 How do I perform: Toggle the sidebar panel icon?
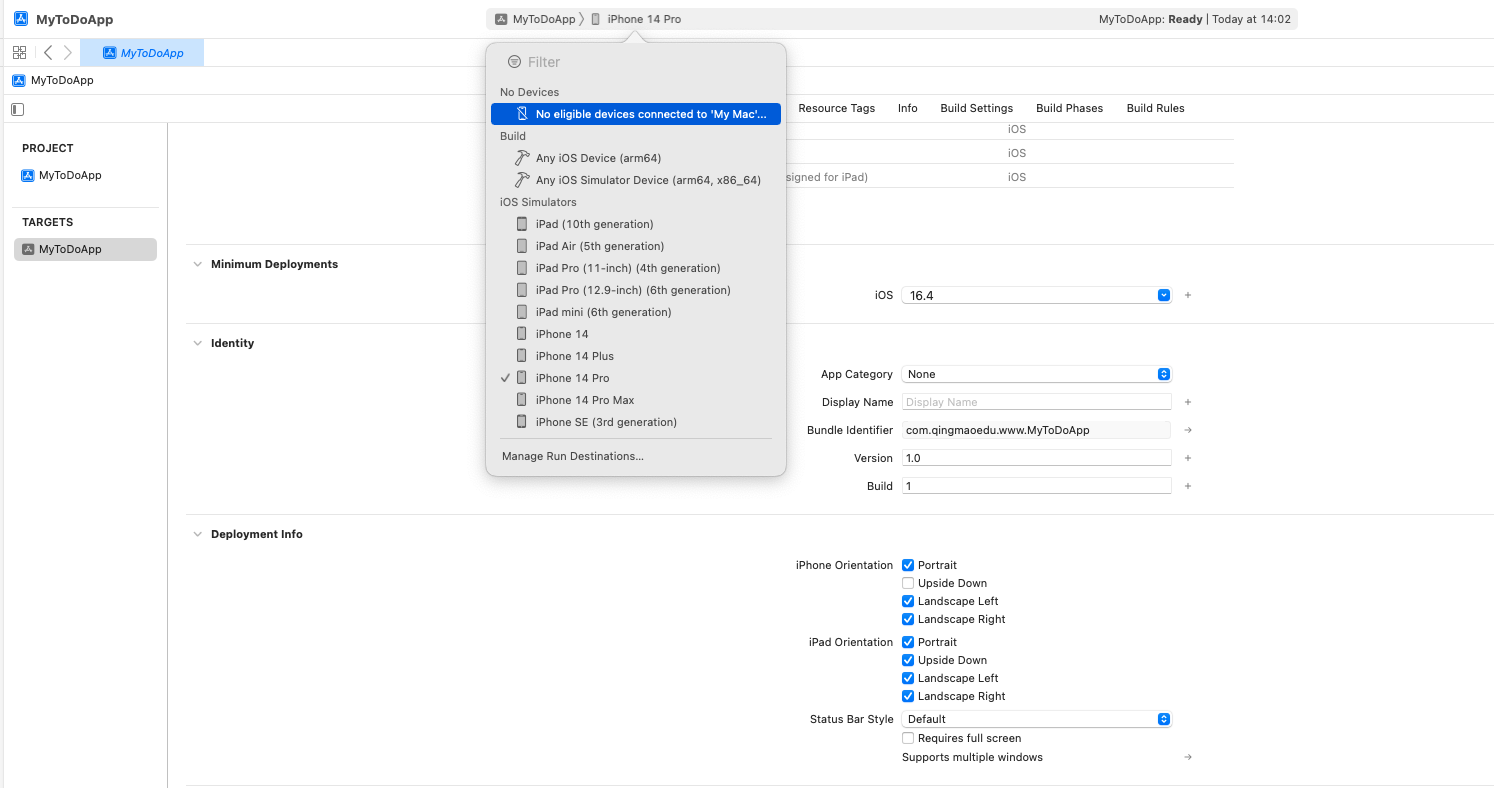18,109
